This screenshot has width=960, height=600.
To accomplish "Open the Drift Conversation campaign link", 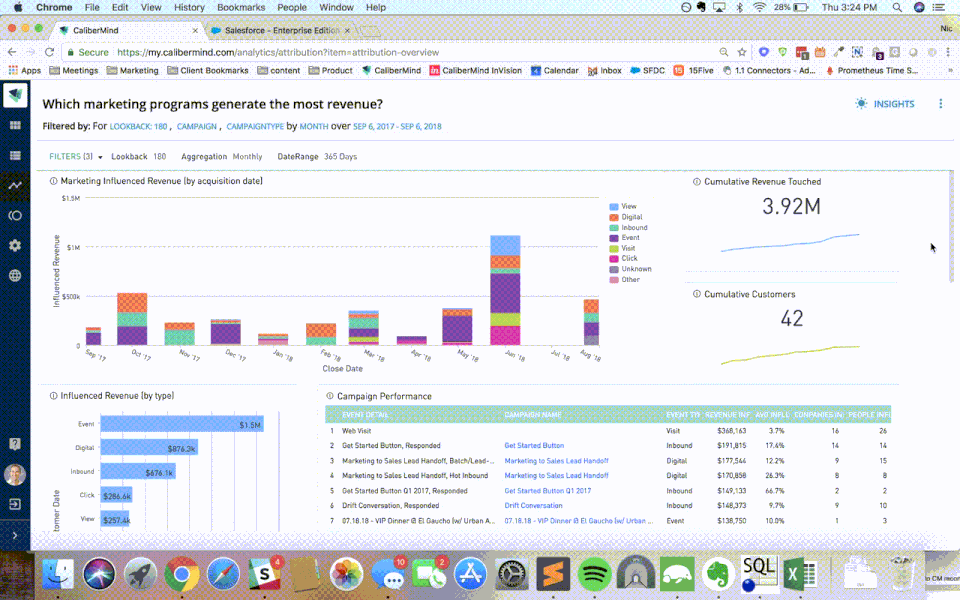I will pos(533,506).
